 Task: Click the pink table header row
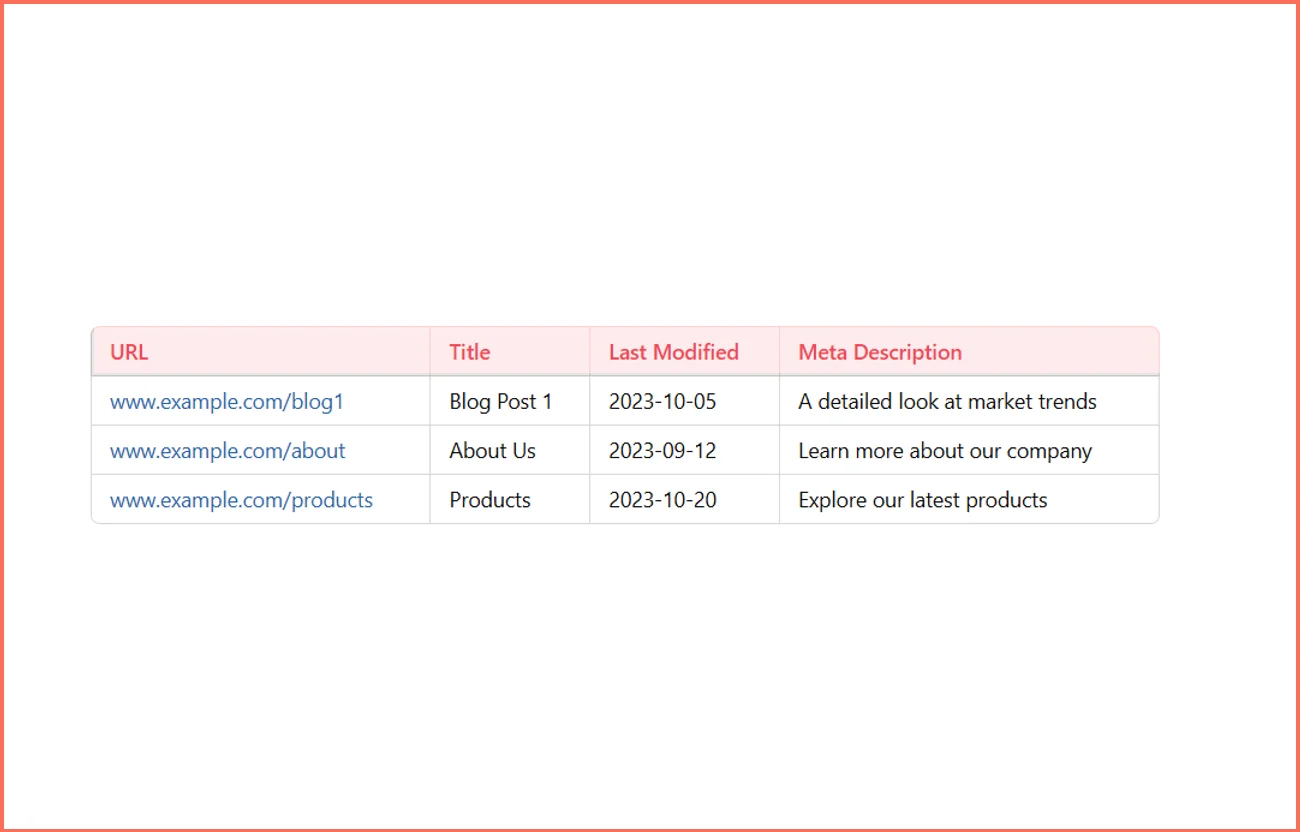[x=625, y=352]
